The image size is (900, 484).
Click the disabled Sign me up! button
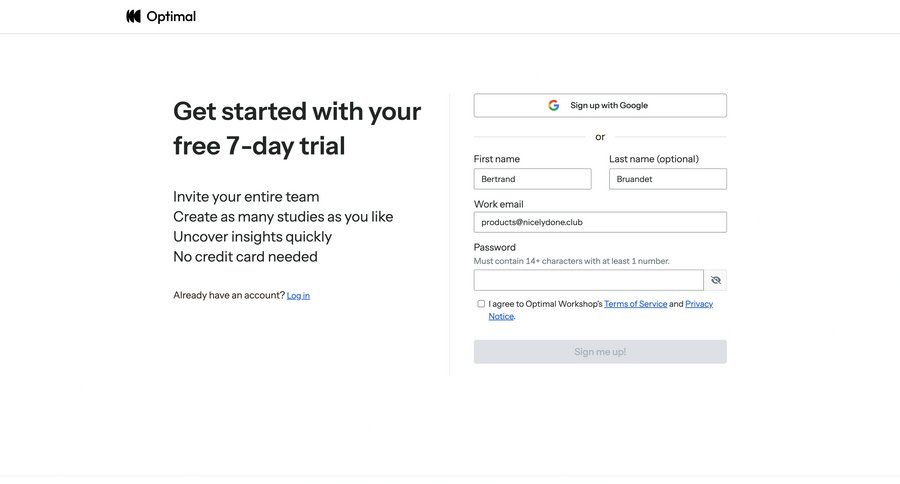600,352
